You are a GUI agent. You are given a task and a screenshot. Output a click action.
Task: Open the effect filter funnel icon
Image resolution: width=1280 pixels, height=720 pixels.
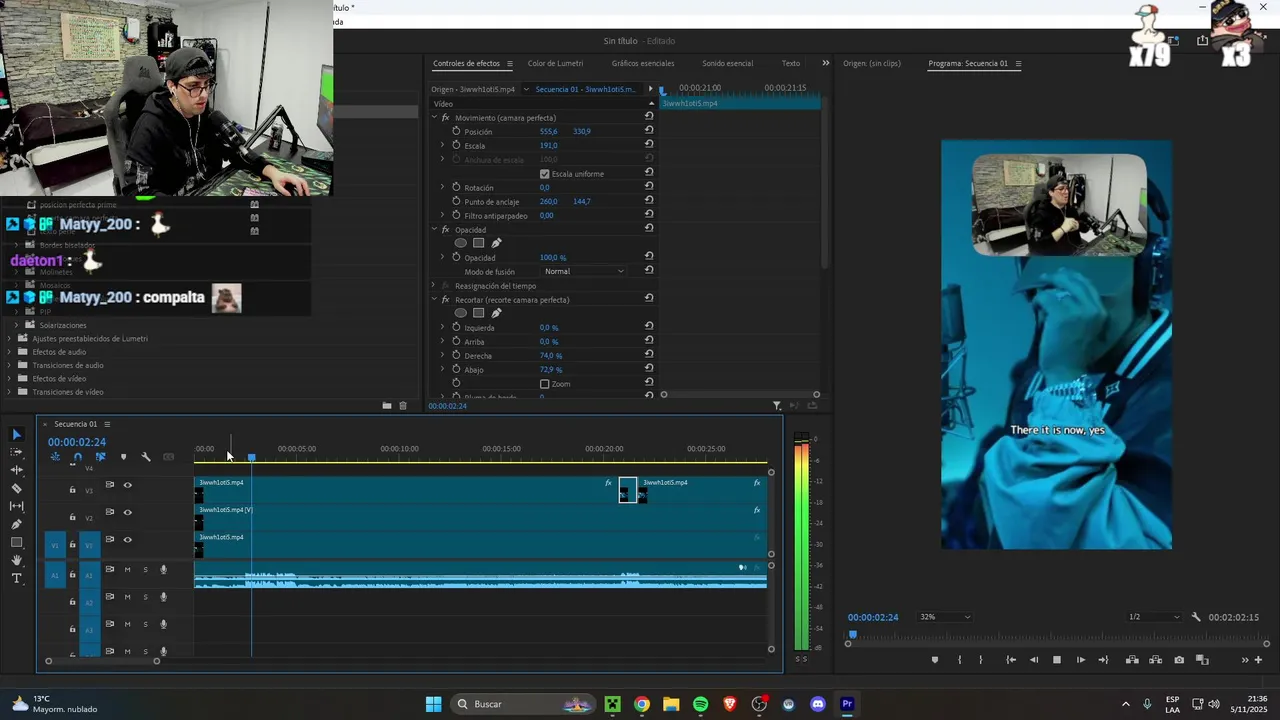[x=777, y=406]
